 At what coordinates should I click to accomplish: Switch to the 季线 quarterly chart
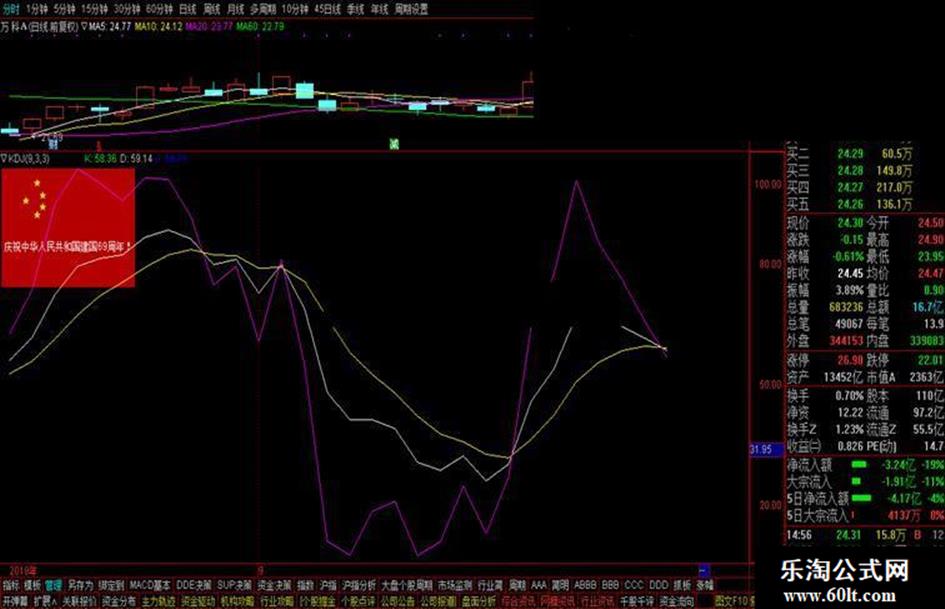356,9
